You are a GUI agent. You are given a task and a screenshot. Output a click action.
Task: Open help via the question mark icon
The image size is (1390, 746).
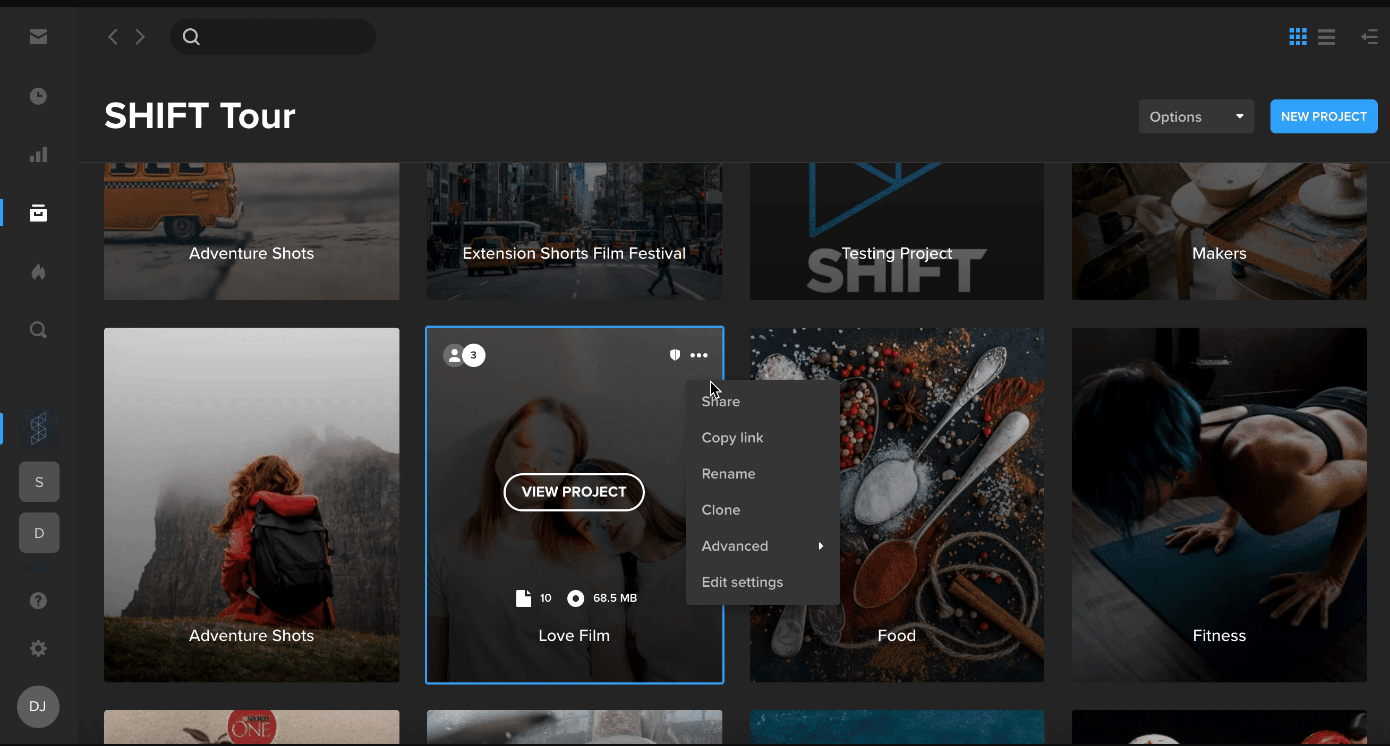click(x=38, y=600)
